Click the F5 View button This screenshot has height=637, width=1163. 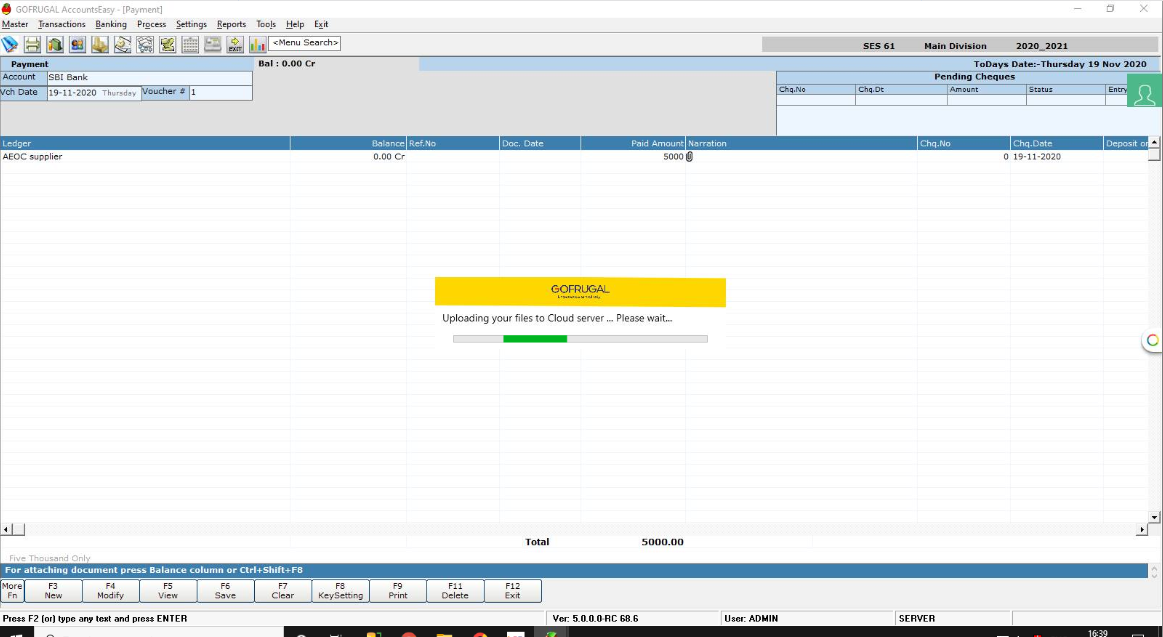point(168,591)
